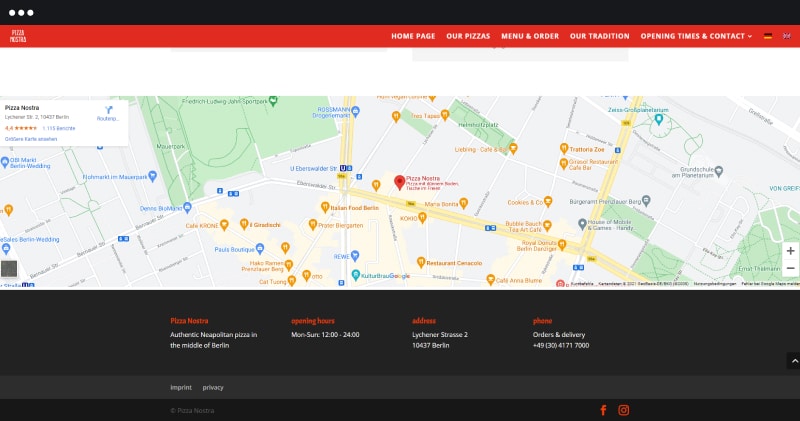Select the Pauls Boutique shop marker
The height and width of the screenshot is (421, 800).
[260, 249]
